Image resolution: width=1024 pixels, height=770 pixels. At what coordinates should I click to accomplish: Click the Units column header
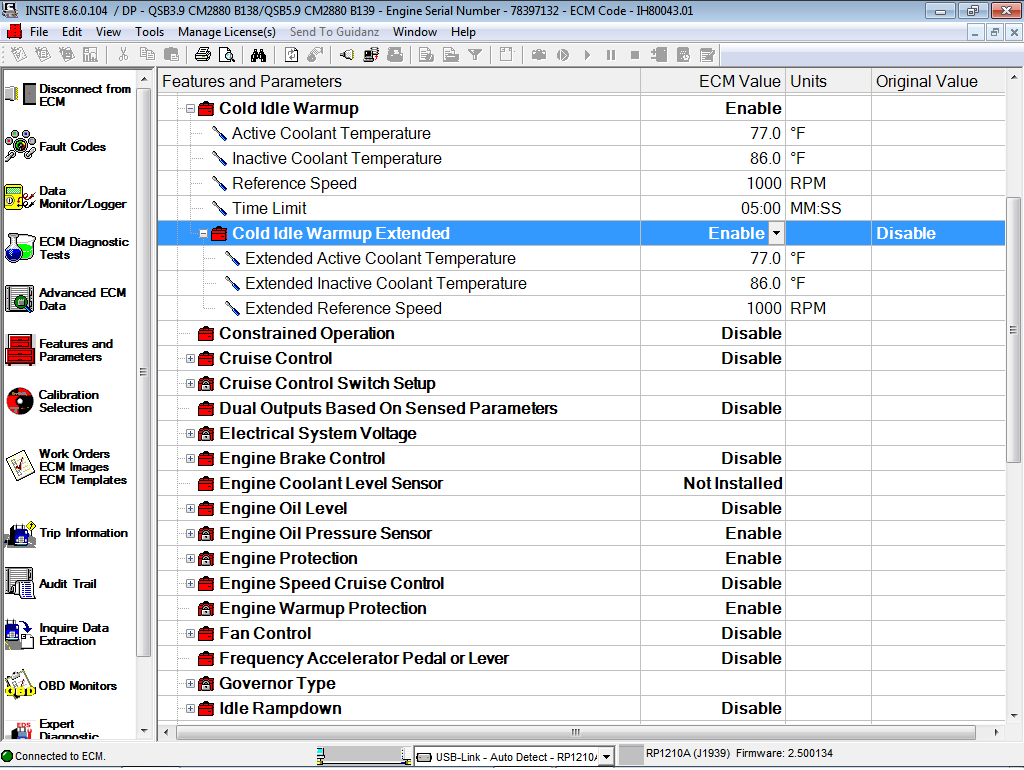[x=828, y=81]
